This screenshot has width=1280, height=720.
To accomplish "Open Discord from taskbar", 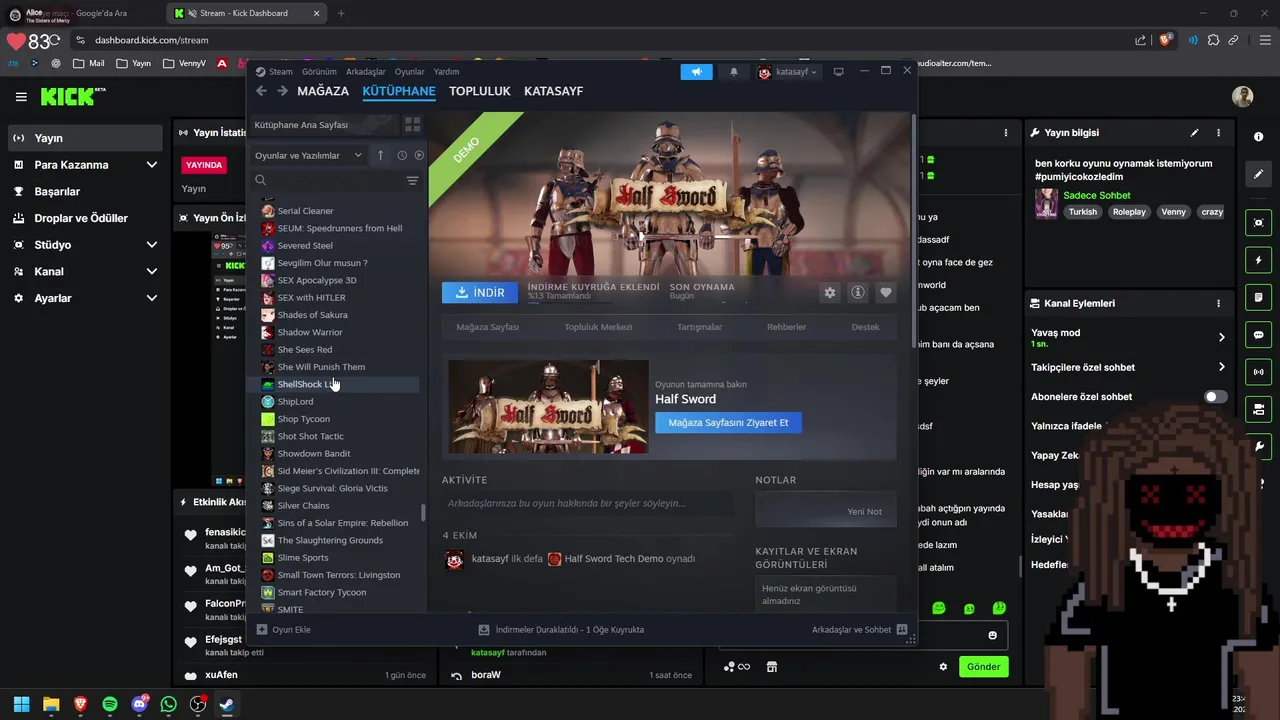I will [139, 704].
